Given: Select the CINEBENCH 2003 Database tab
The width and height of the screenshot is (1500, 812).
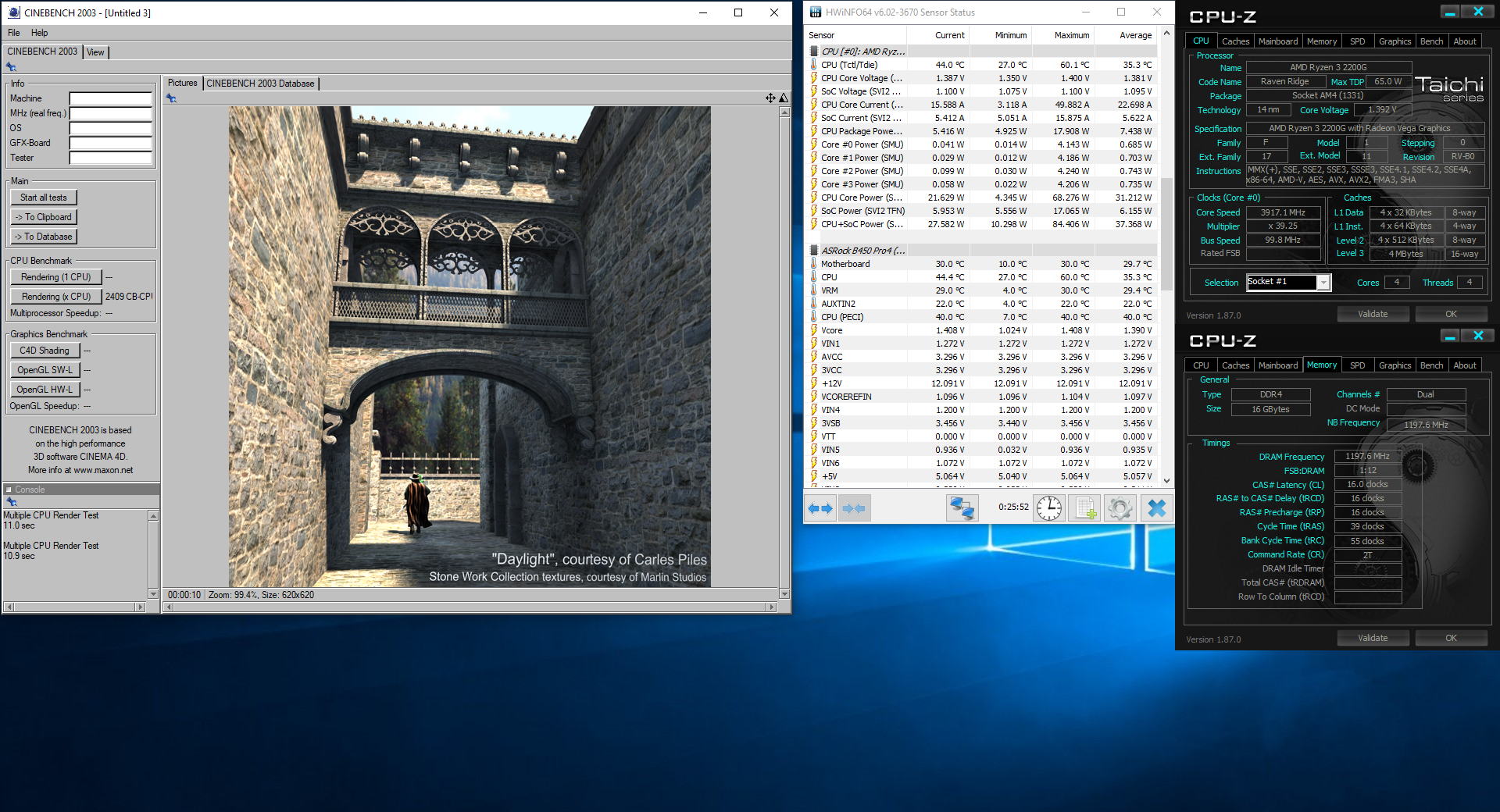Looking at the screenshot, I should (260, 84).
